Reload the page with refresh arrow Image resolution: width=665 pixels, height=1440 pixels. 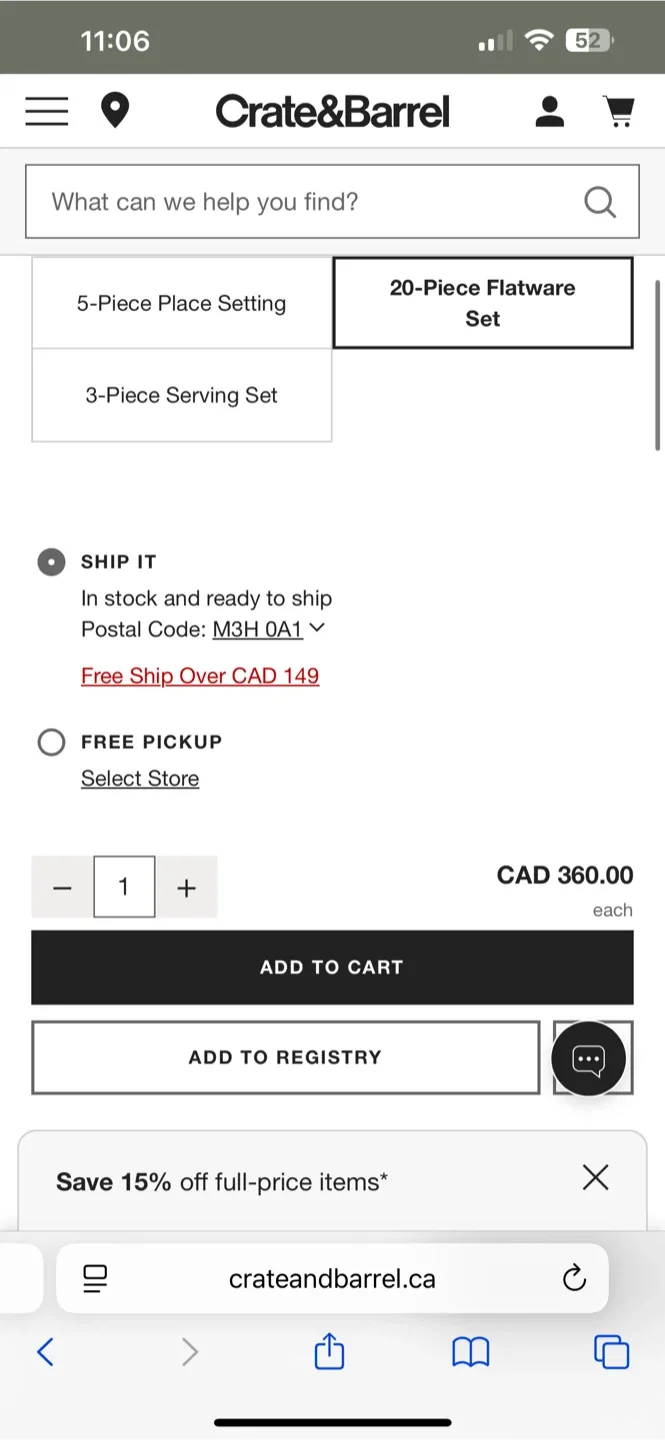[573, 1278]
